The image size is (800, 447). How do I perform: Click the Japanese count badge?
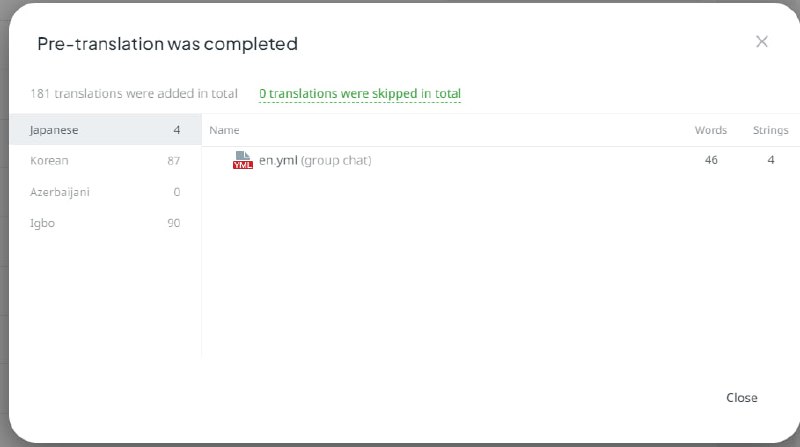(177, 130)
